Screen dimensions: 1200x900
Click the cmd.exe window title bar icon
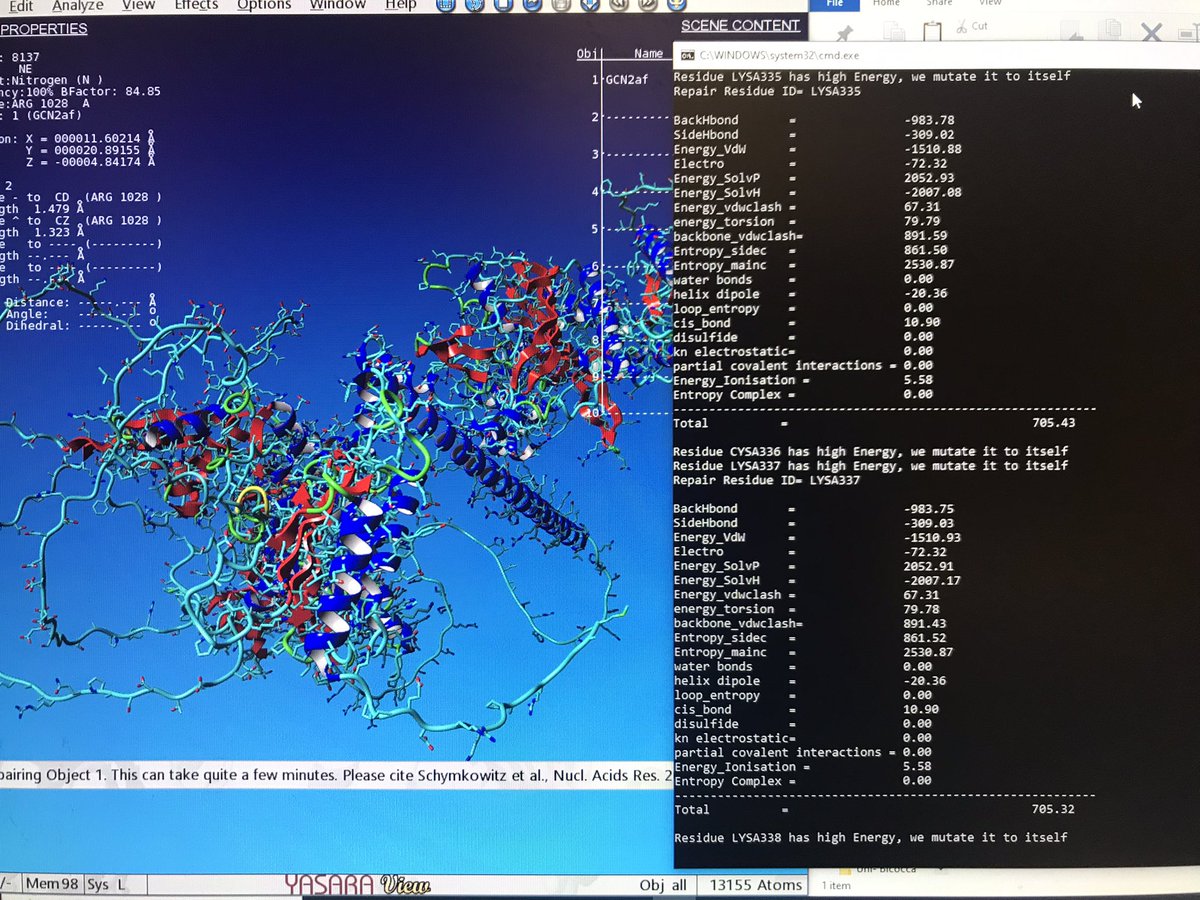point(688,55)
